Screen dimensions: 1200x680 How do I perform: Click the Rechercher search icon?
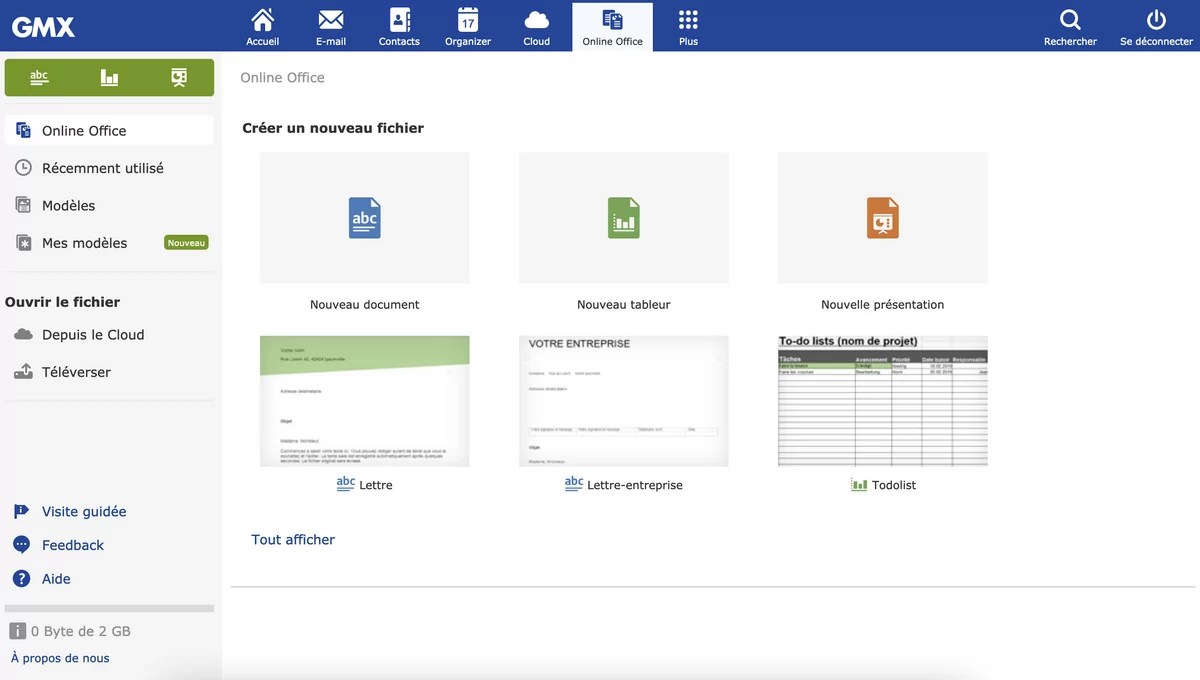click(1070, 20)
